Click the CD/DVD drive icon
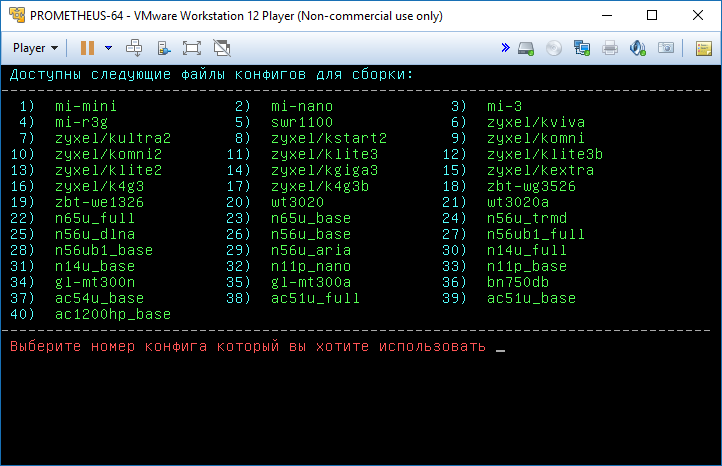 coord(554,48)
